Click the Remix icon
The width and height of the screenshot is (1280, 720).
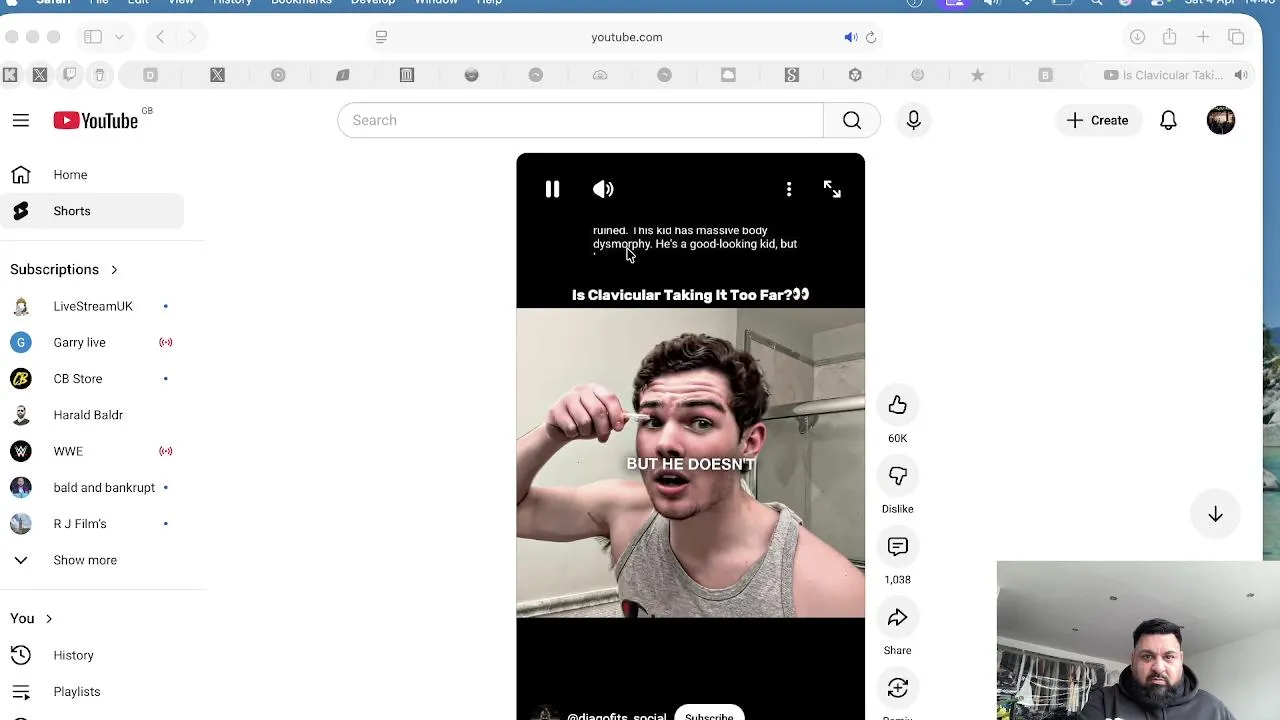point(897,688)
